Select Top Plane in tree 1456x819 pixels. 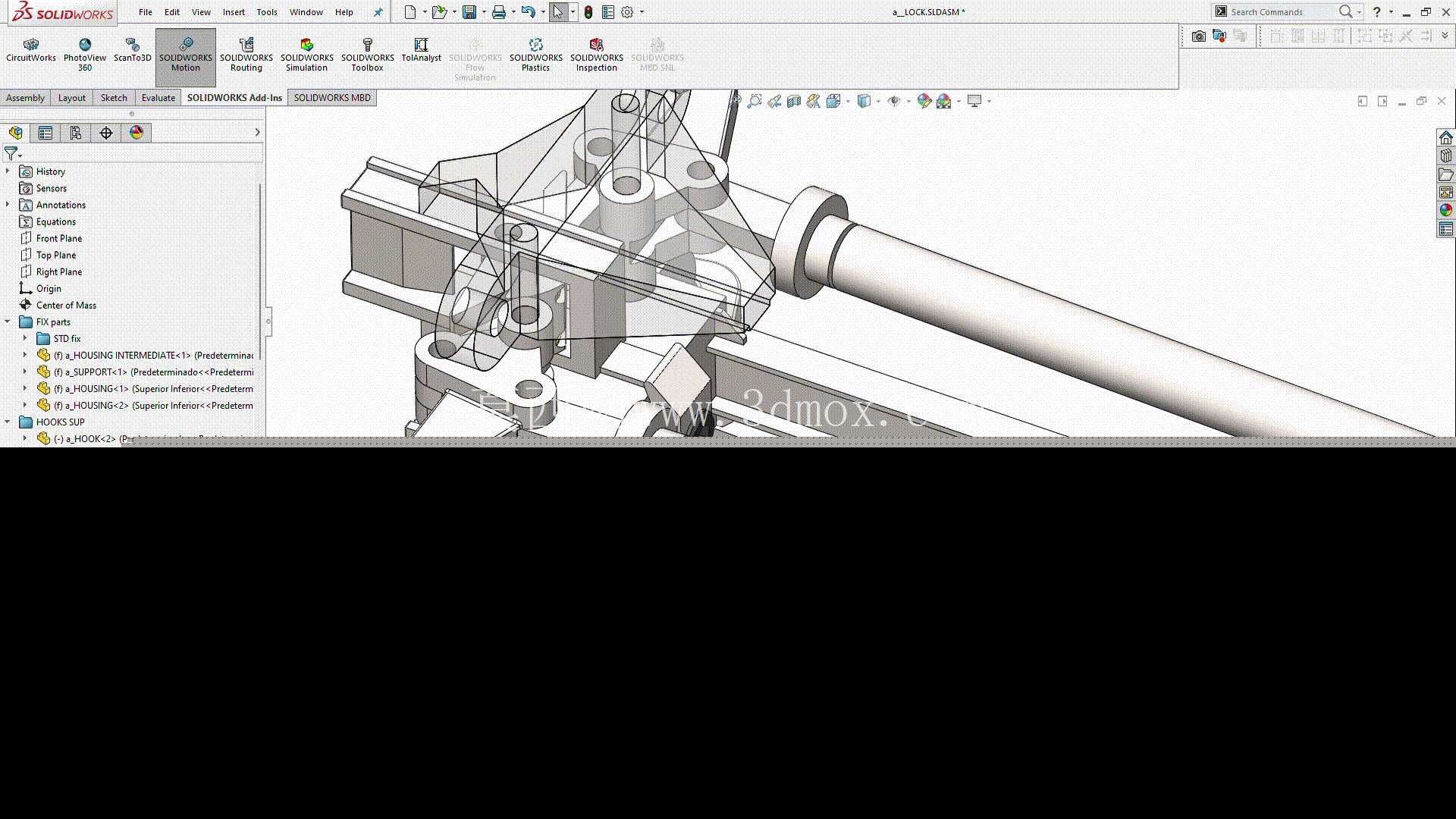pyautogui.click(x=56, y=255)
